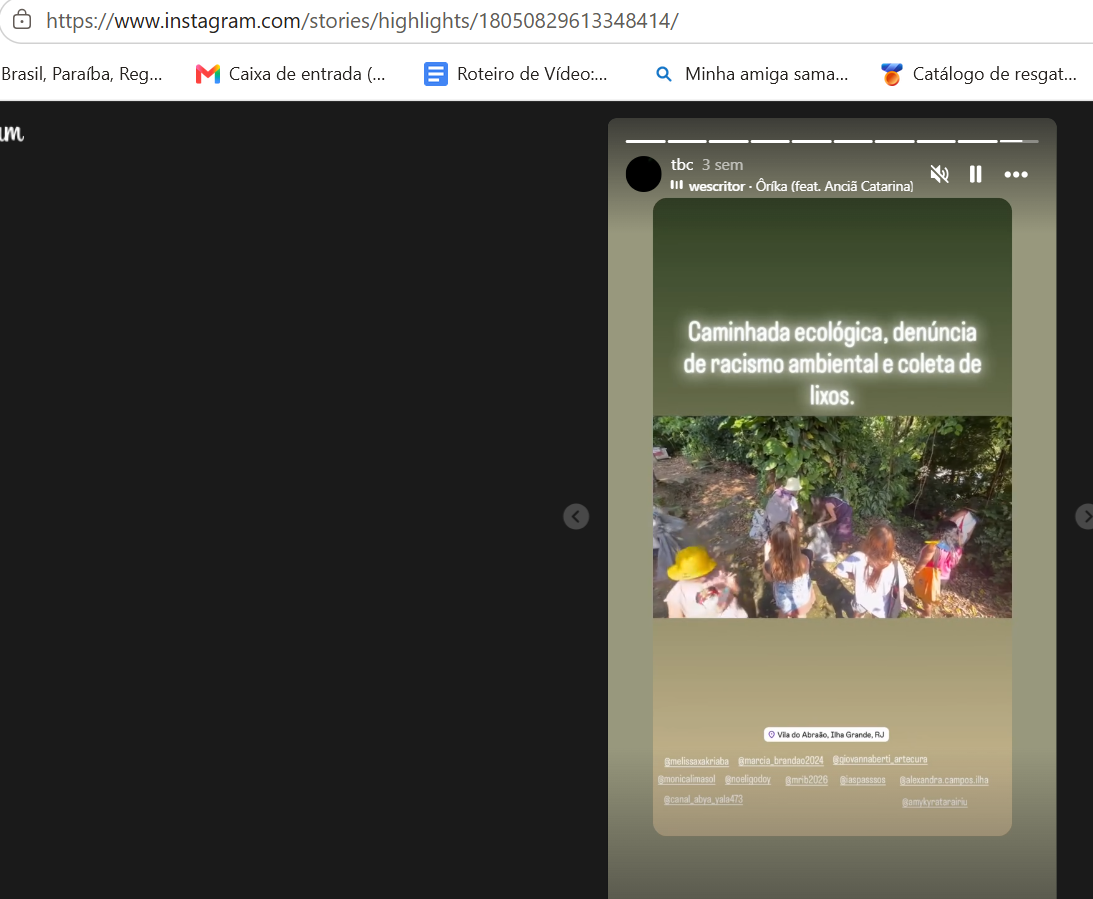Viewport: 1093px width, 899px height.
Task: Open the tbc username link
Action: (682, 164)
